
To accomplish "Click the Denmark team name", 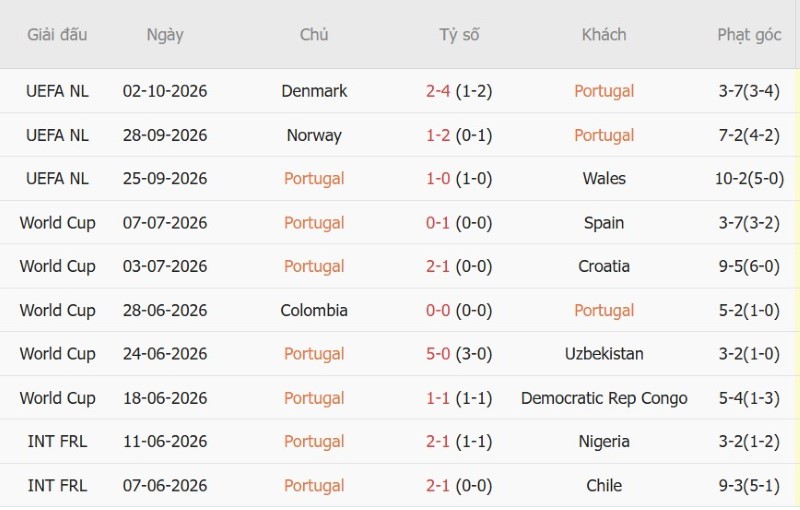I will click(x=314, y=91).
